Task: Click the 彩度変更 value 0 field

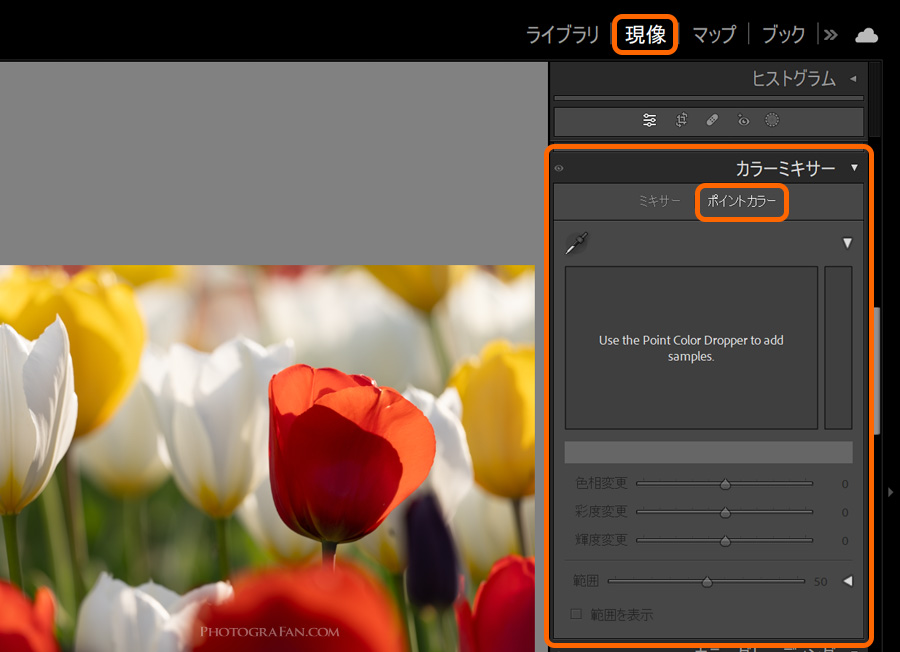Action: [844, 512]
